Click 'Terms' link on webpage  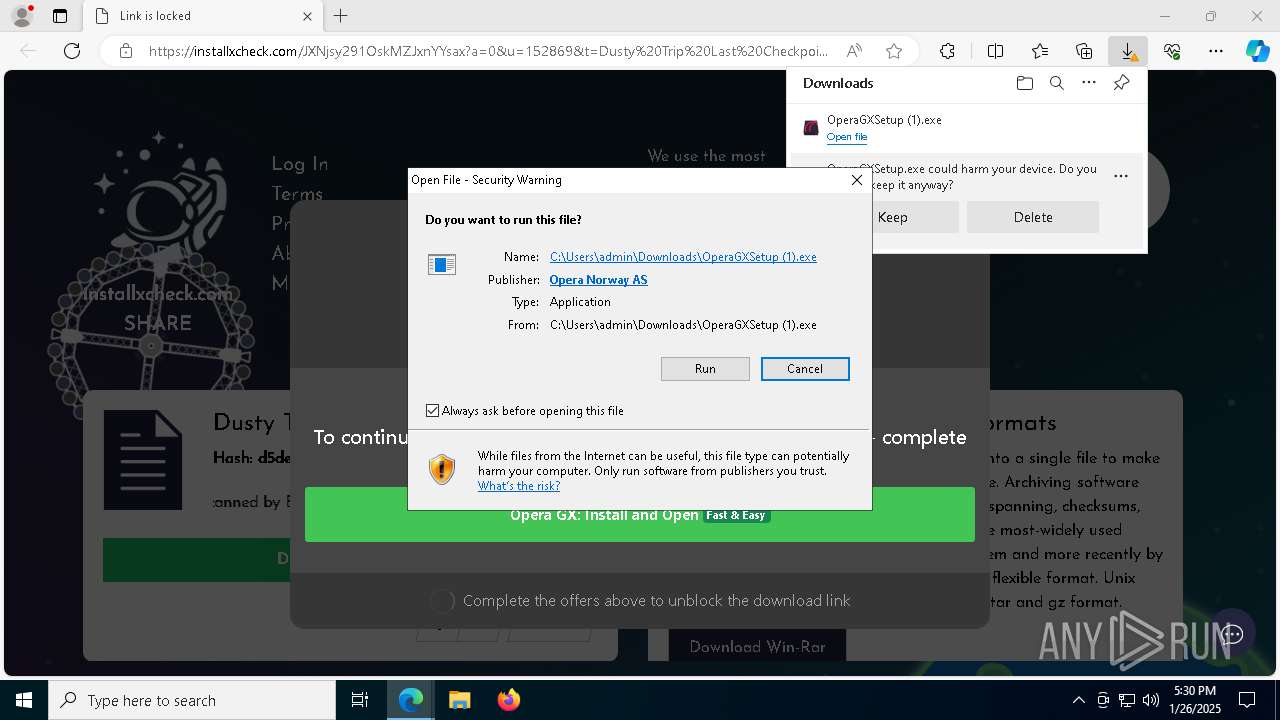(x=297, y=193)
